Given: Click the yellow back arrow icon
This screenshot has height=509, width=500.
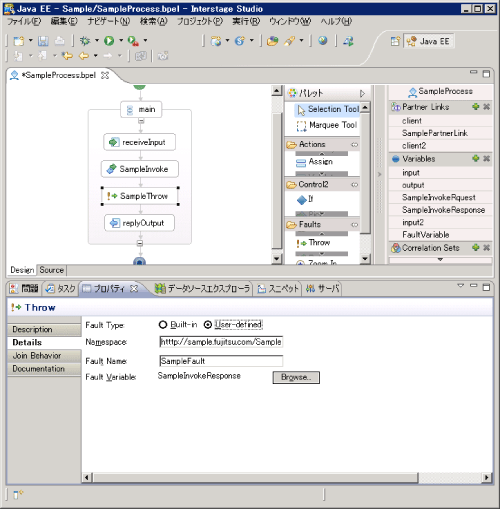Looking at the screenshot, I should point(83,56).
